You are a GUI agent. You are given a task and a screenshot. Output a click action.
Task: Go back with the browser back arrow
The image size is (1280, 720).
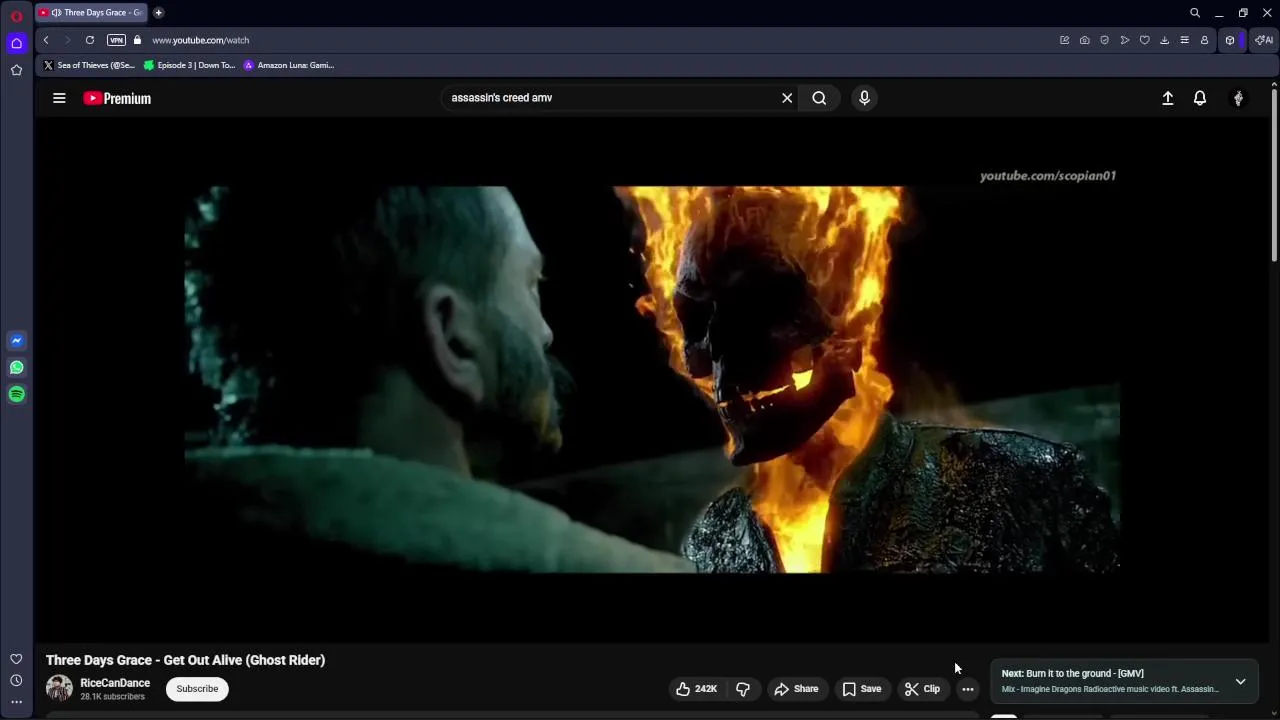point(46,40)
